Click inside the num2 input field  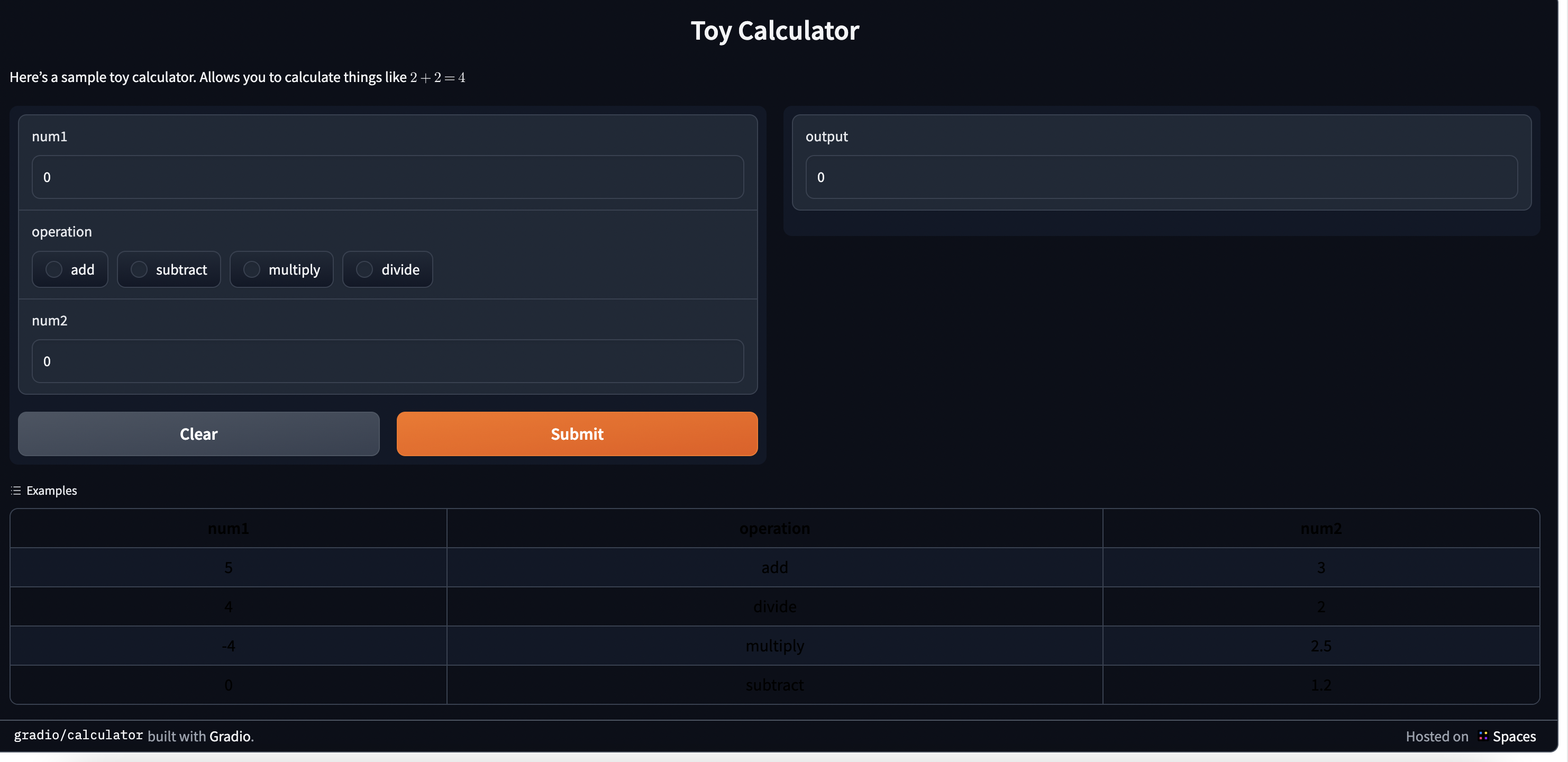click(387, 361)
